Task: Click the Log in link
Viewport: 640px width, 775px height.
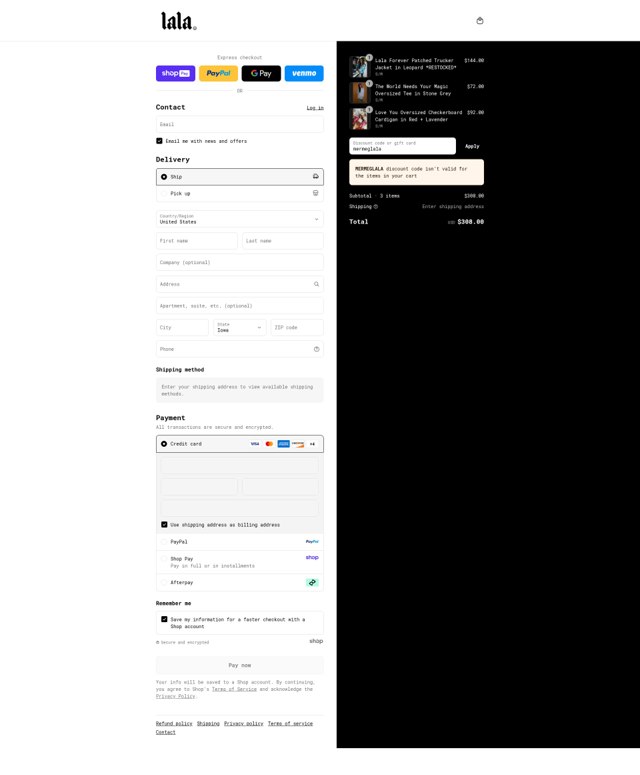Action: coord(315,108)
